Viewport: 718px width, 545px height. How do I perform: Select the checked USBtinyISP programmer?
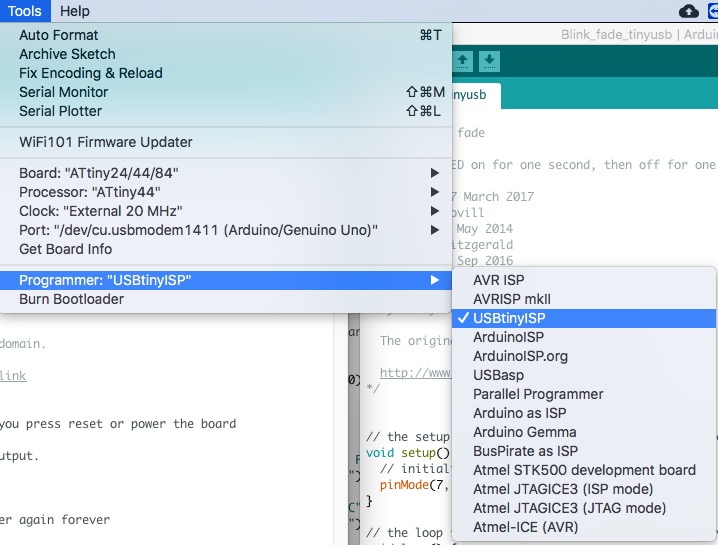coord(584,318)
